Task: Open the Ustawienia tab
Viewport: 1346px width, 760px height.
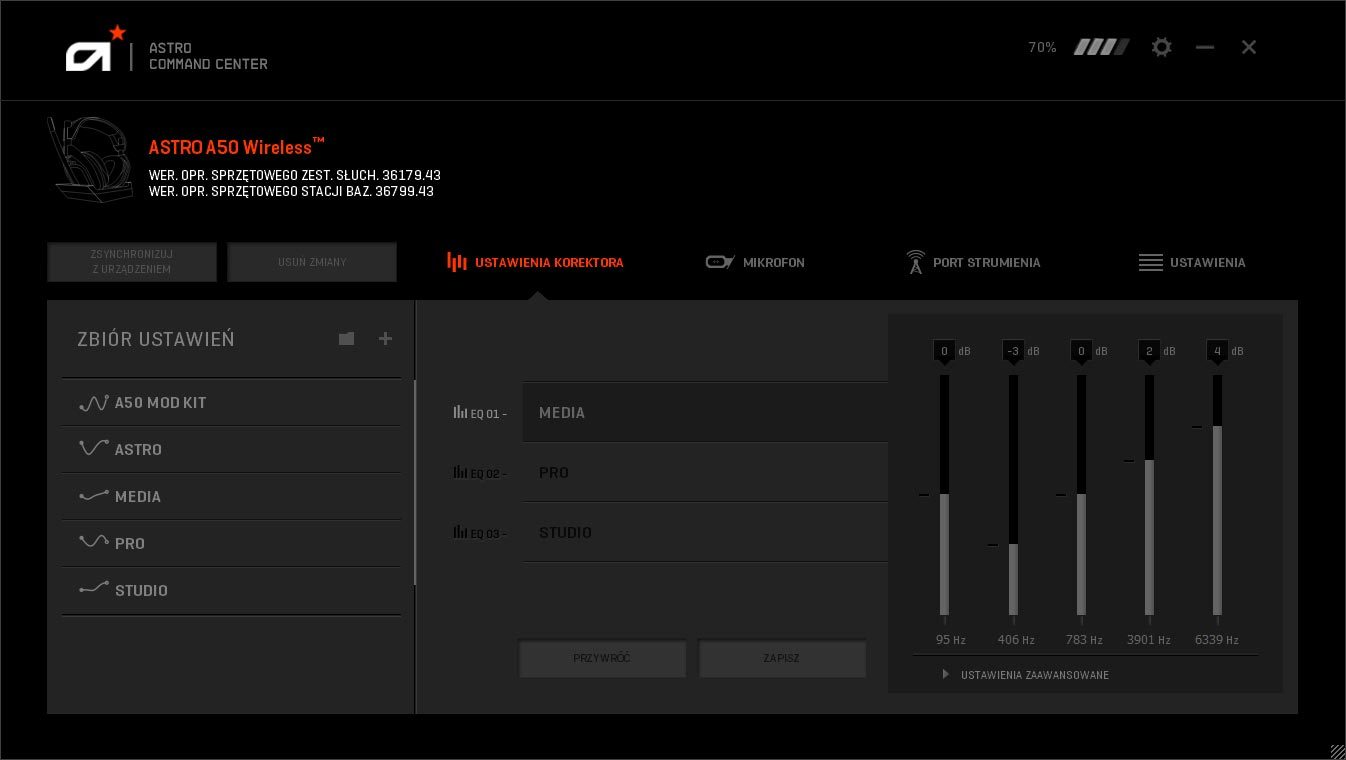Action: (1208, 262)
